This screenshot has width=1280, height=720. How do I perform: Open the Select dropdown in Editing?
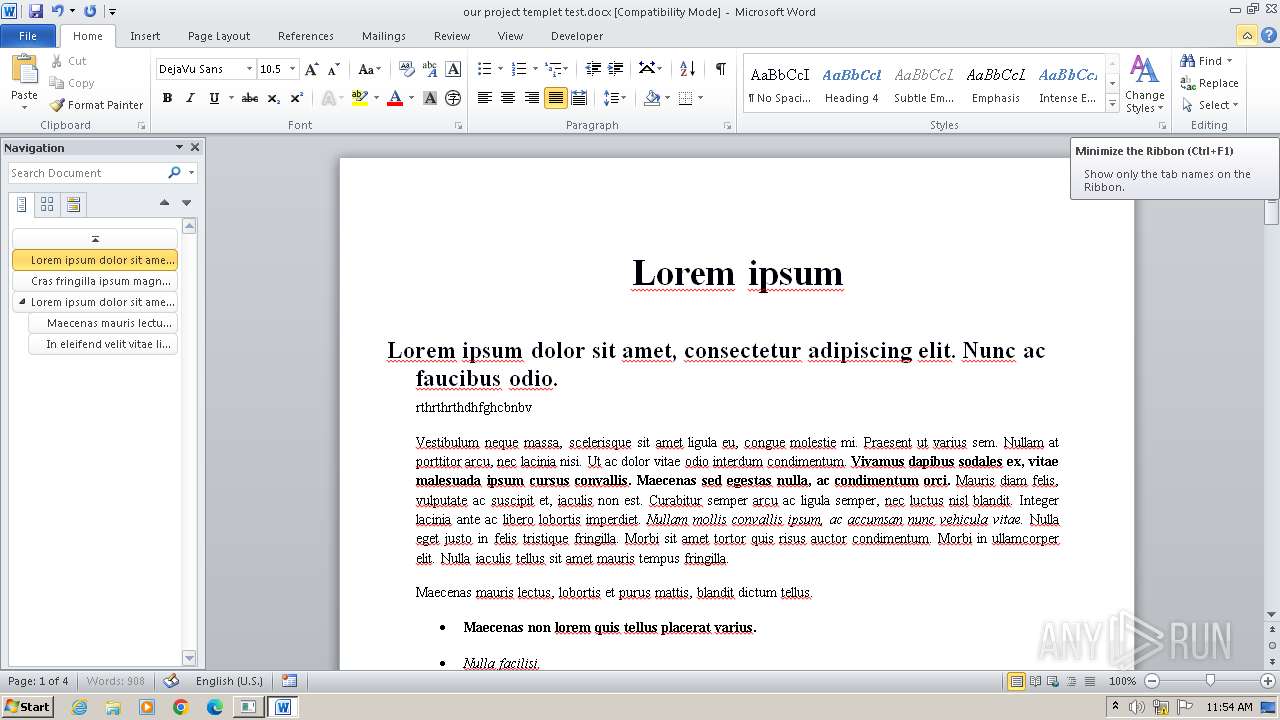click(x=1209, y=105)
